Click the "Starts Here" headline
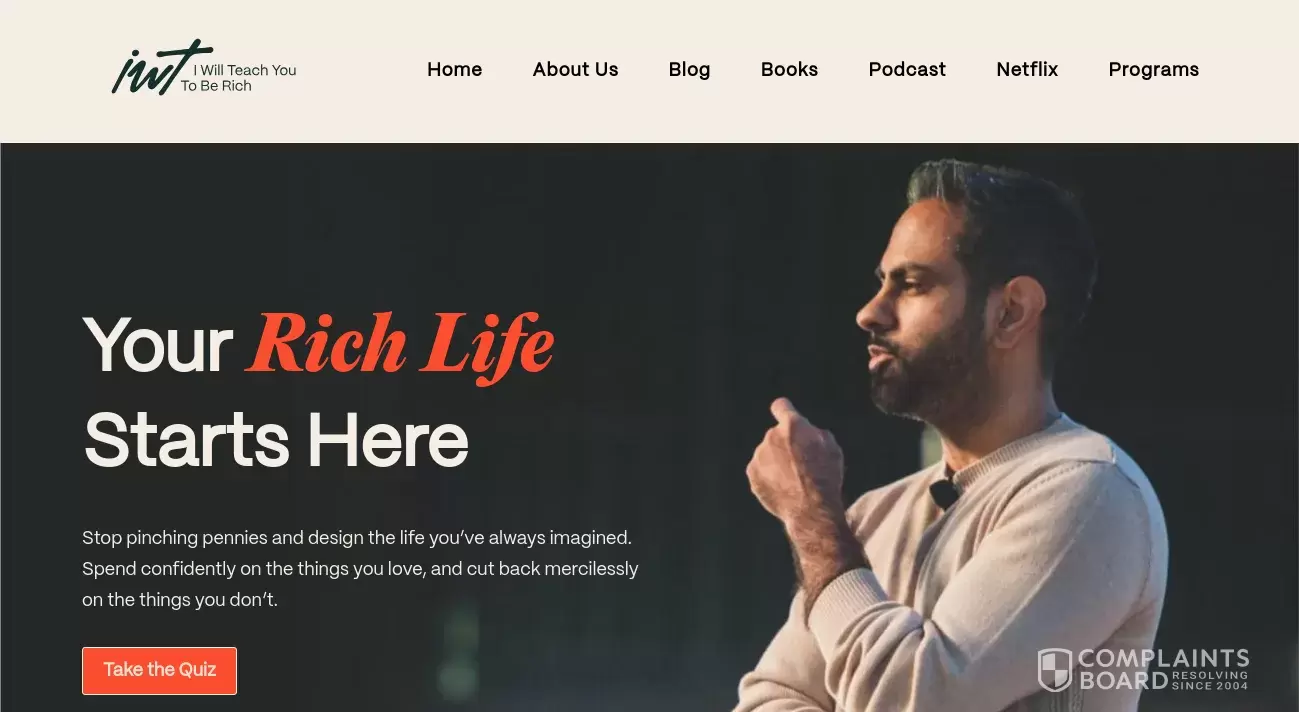This screenshot has width=1299, height=712. [276, 440]
